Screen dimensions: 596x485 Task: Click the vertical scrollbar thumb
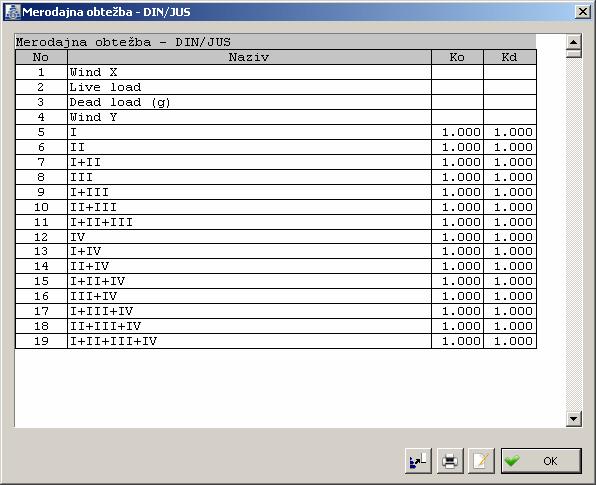pyautogui.click(x=574, y=53)
